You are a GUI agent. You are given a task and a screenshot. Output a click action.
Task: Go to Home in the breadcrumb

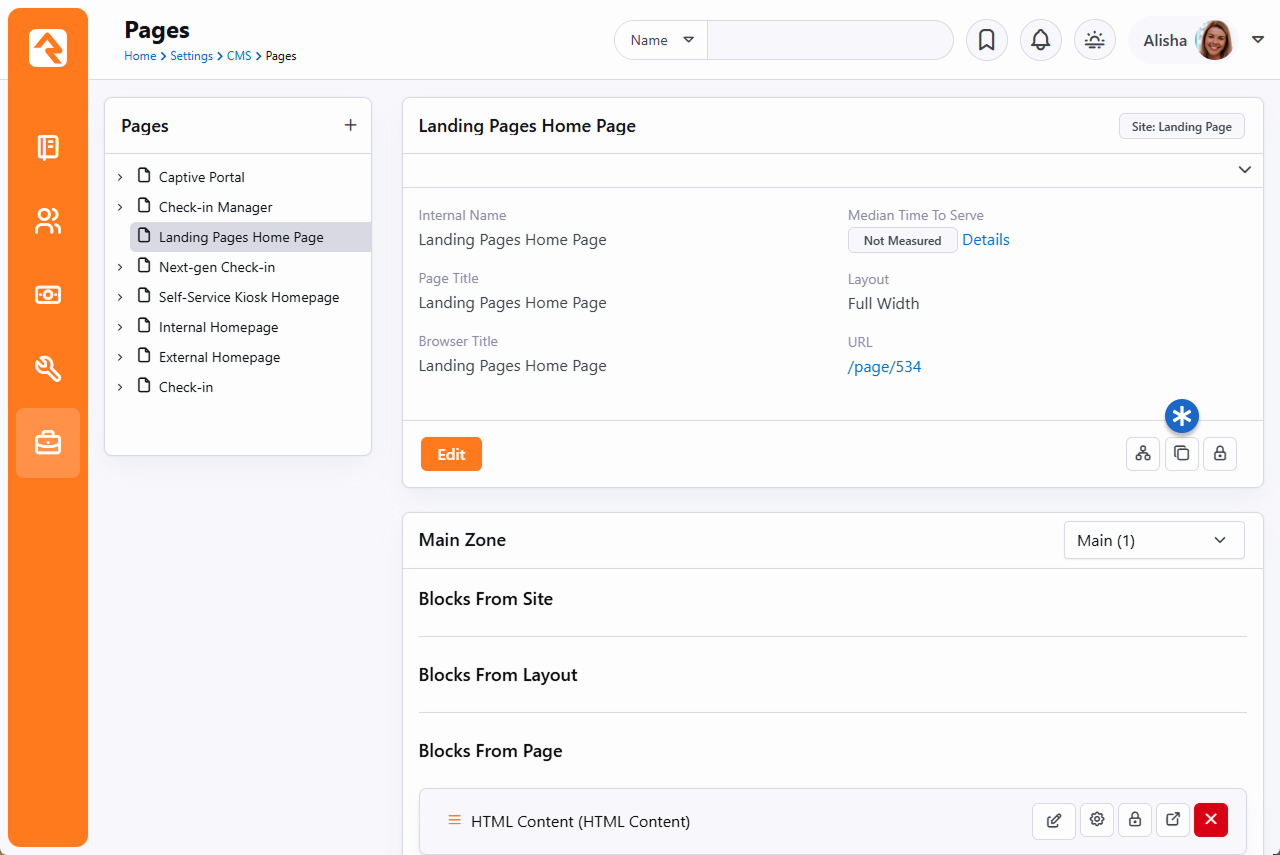(x=140, y=56)
